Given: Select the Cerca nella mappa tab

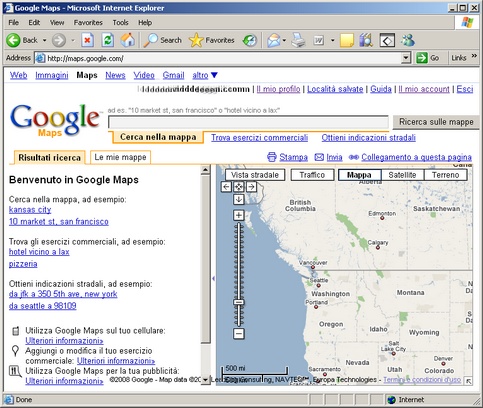Looking at the screenshot, I should point(158,137).
